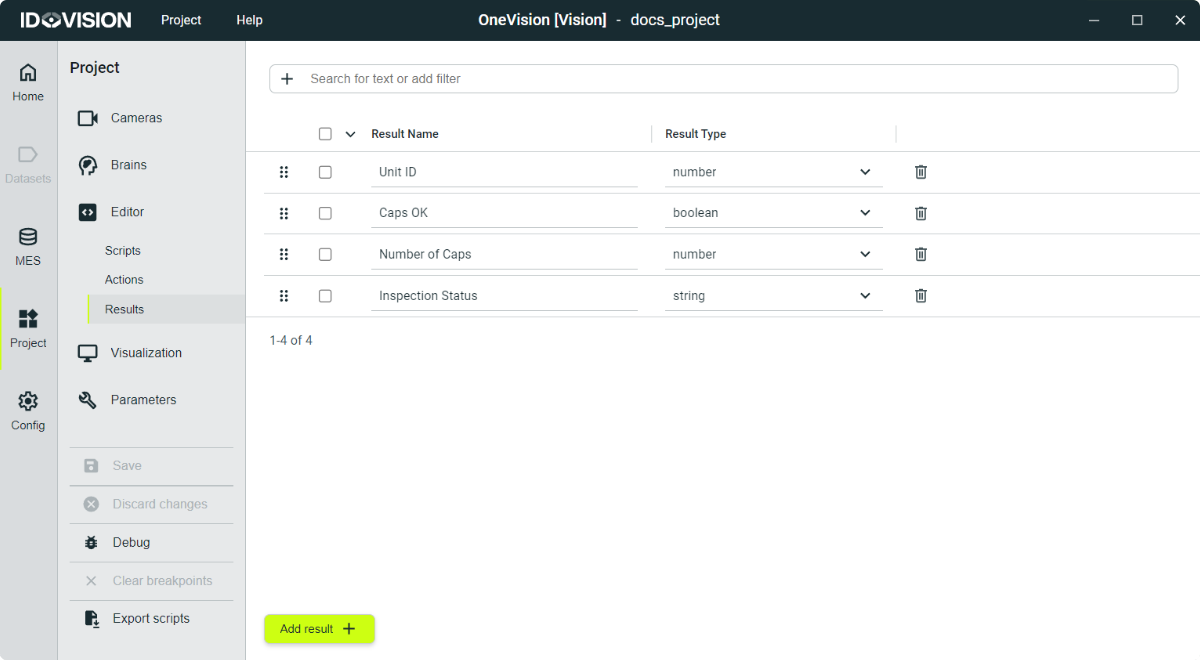Open the MES database section
1200x660 pixels.
(28, 246)
